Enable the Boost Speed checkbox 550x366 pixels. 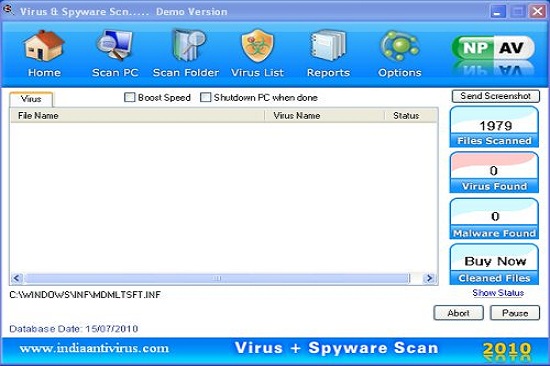coord(129,97)
